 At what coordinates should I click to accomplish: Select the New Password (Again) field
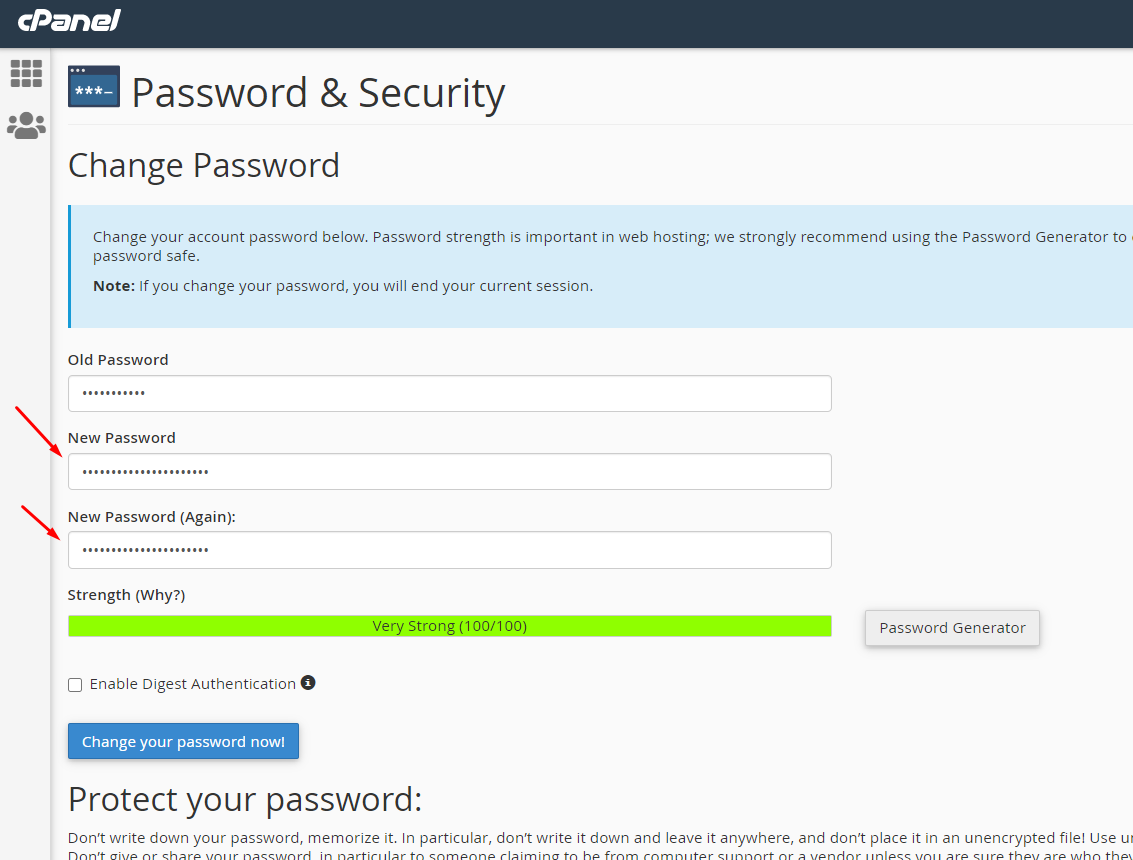449,550
